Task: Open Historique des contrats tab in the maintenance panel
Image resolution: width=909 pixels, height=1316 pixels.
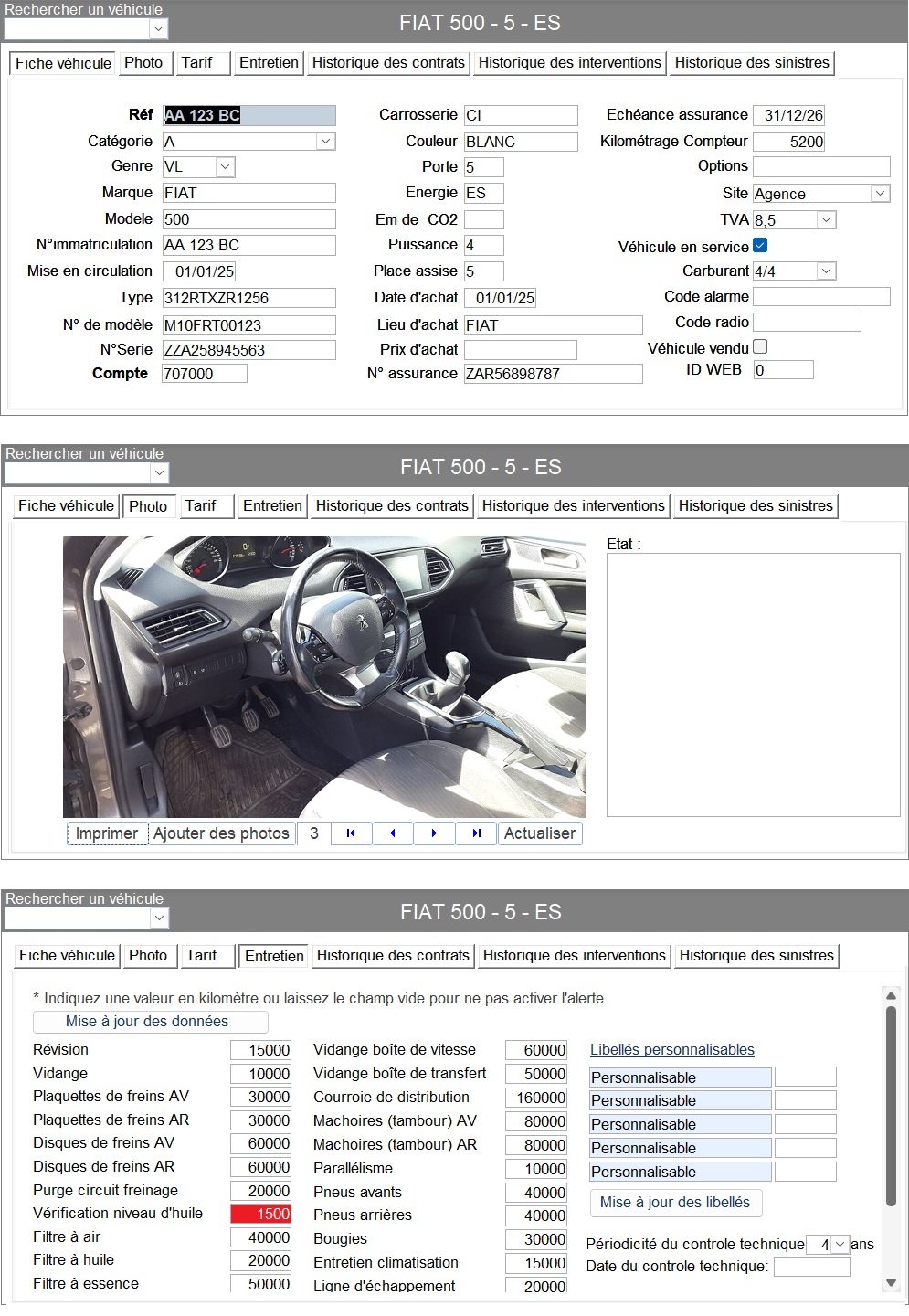Action: [x=393, y=956]
